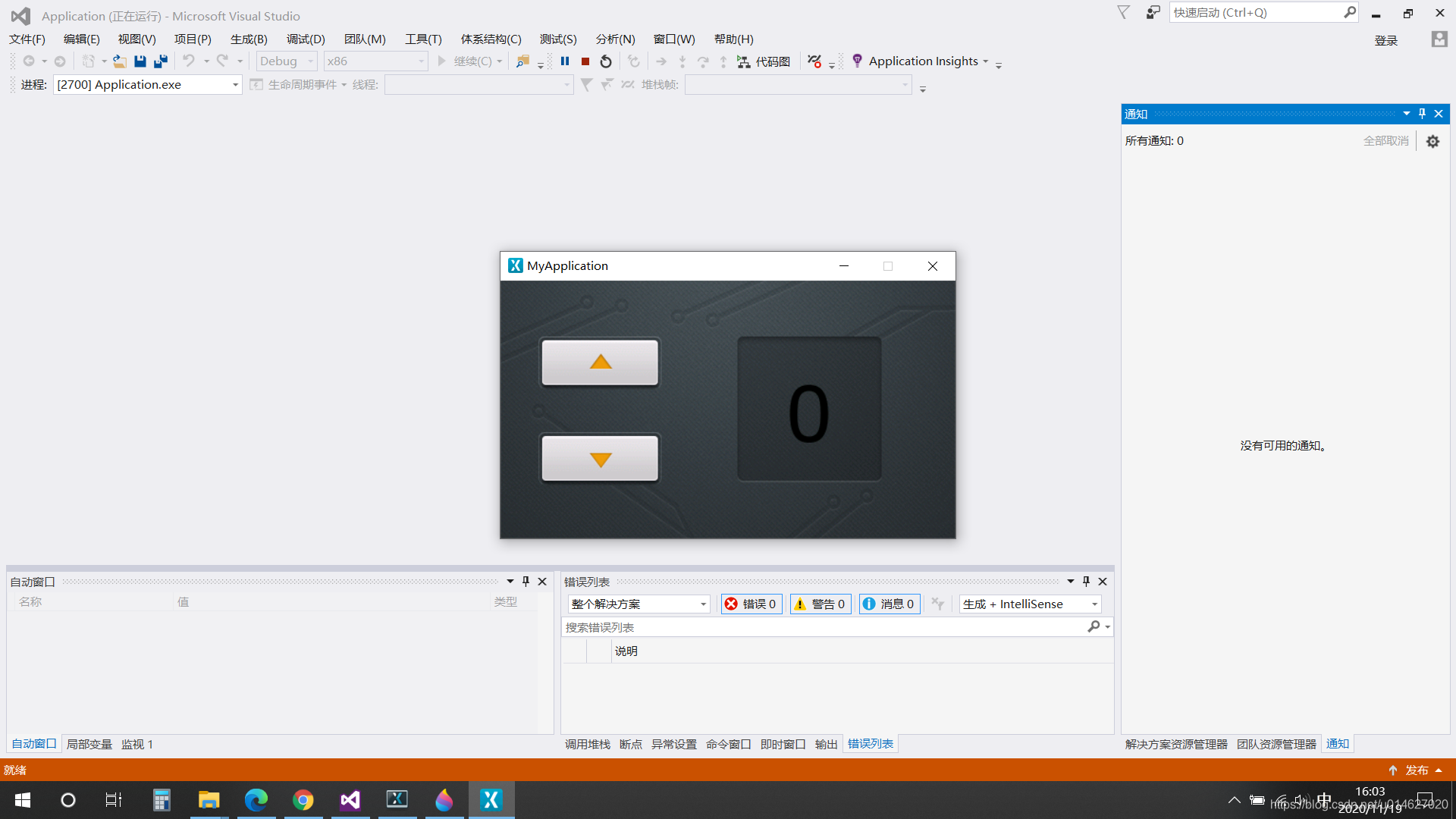1456x819 pixels.
Task: Click the restart debugging icon
Action: [606, 61]
